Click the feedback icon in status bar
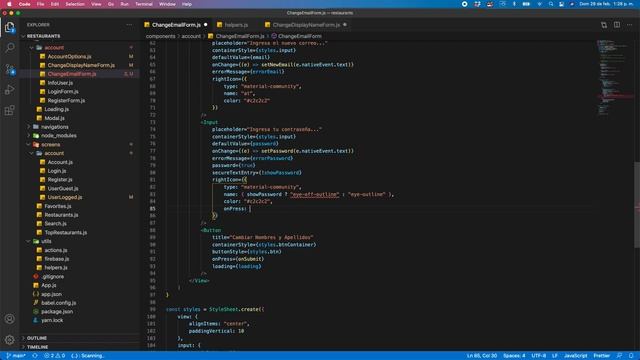 pyautogui.click(x=620, y=356)
